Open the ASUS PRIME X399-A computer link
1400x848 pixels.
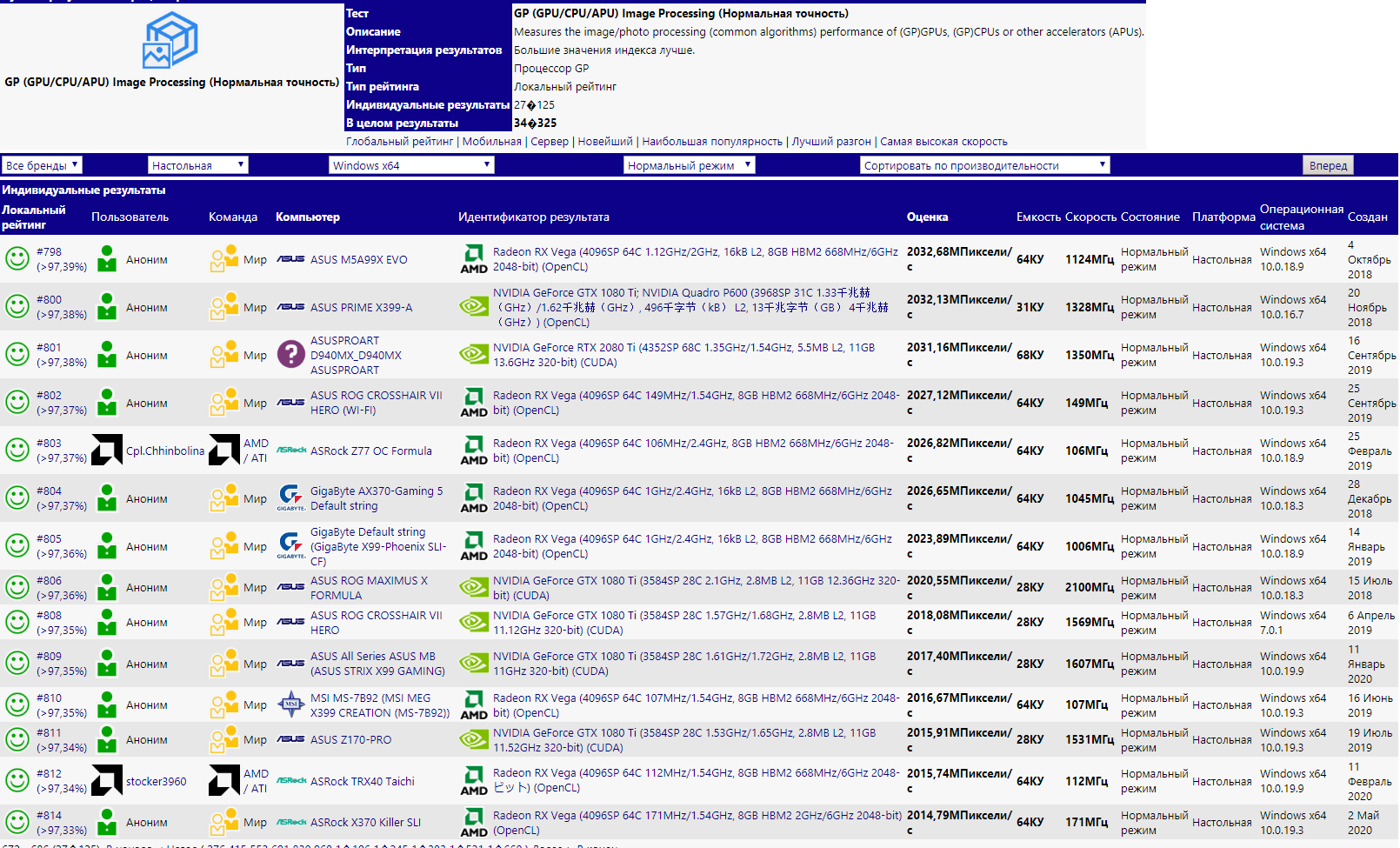coord(362,307)
